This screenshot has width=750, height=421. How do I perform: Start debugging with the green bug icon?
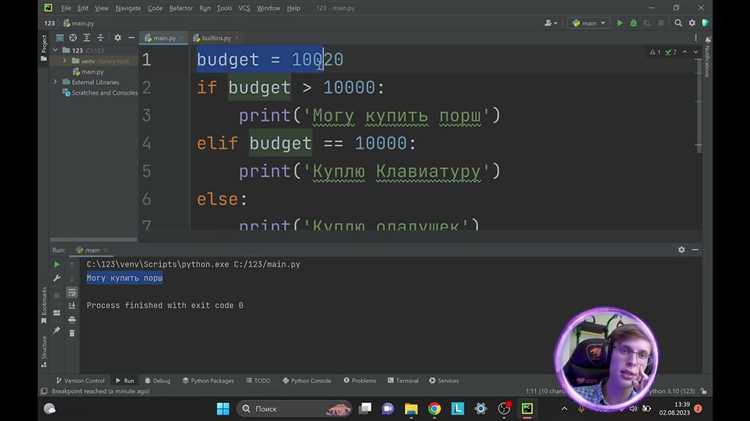click(x=633, y=23)
